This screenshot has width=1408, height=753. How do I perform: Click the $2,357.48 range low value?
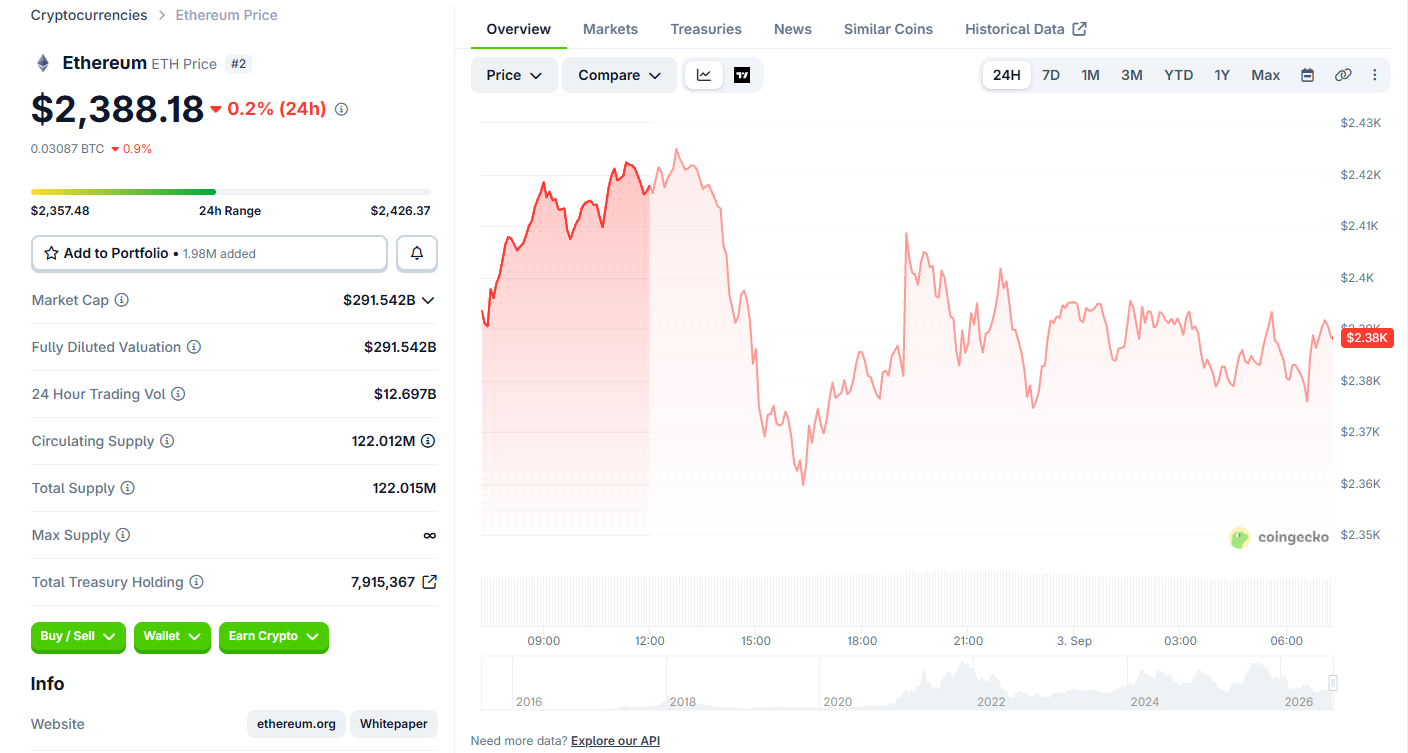[60, 211]
